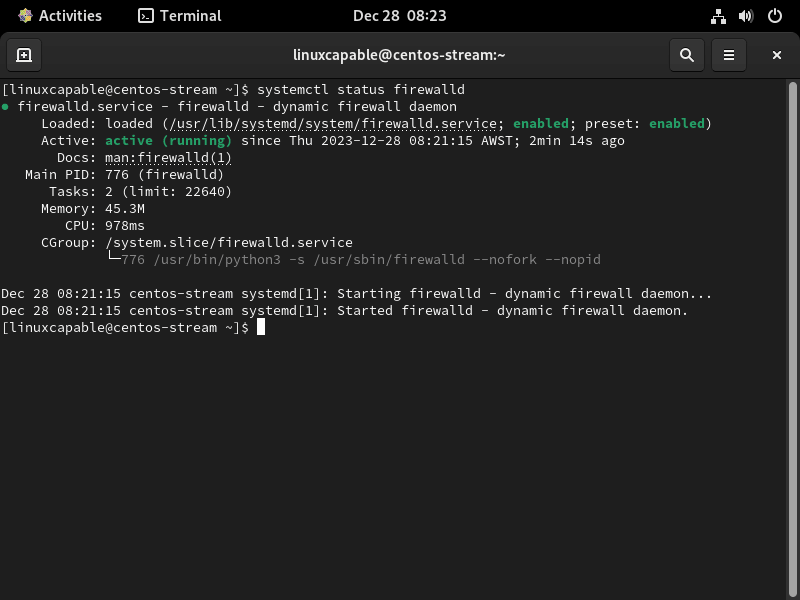Close the terminal window
800x600 pixels.
pyautogui.click(x=777, y=55)
